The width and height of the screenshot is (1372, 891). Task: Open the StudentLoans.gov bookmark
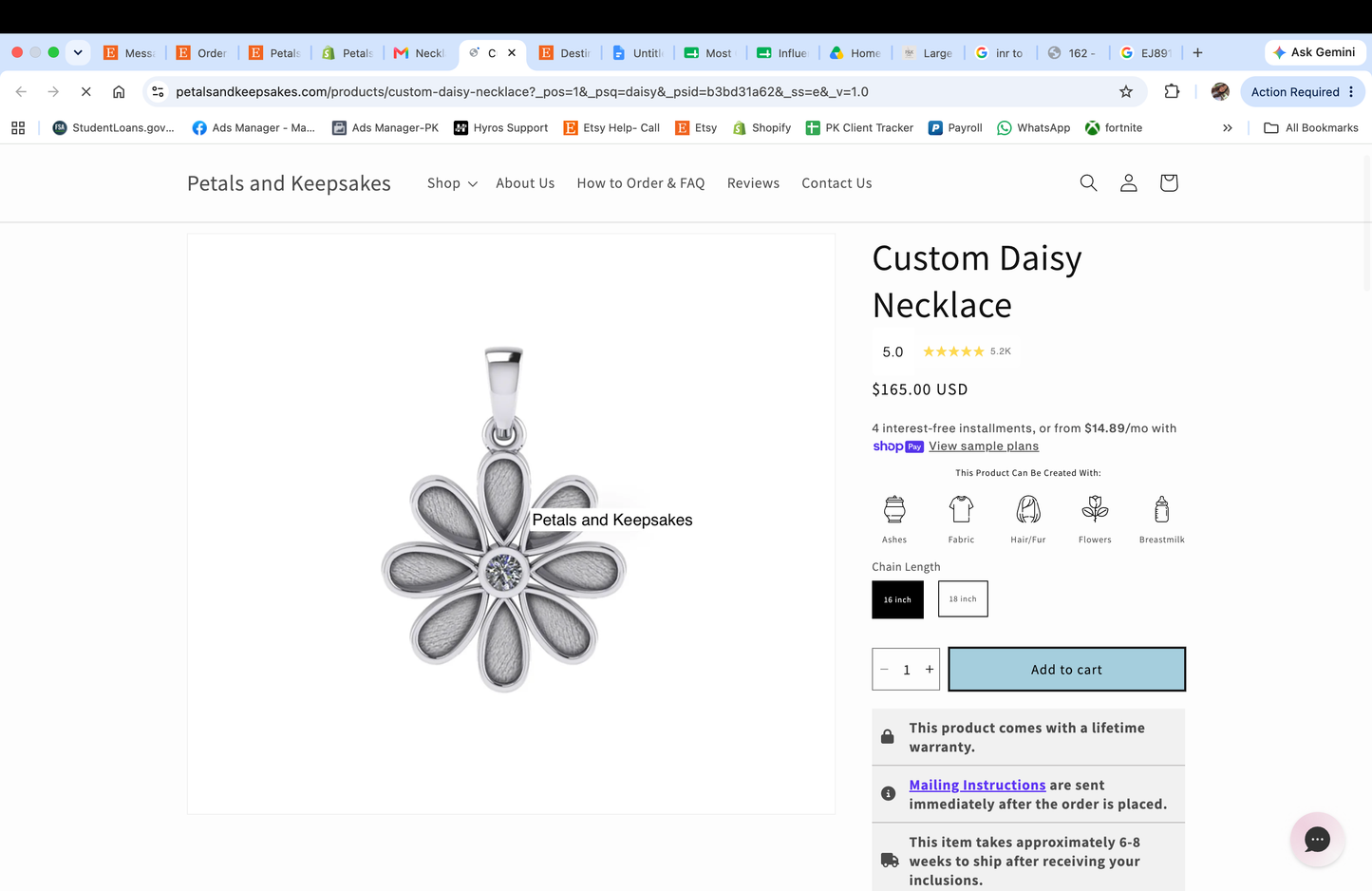coord(113,127)
